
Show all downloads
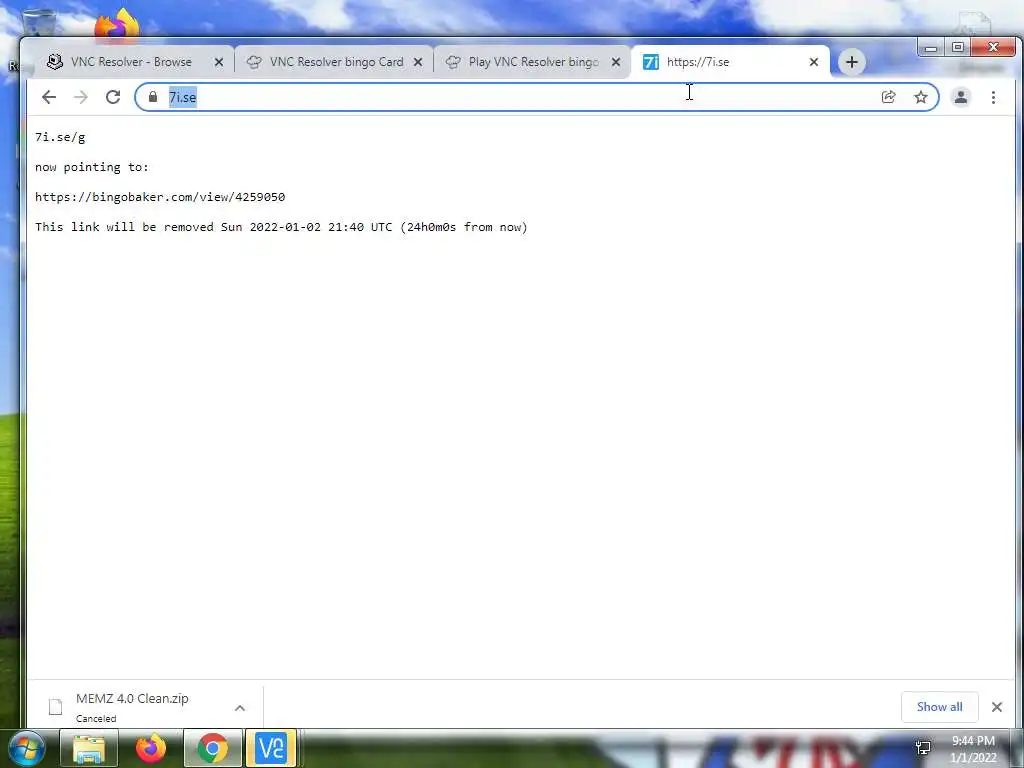(939, 707)
